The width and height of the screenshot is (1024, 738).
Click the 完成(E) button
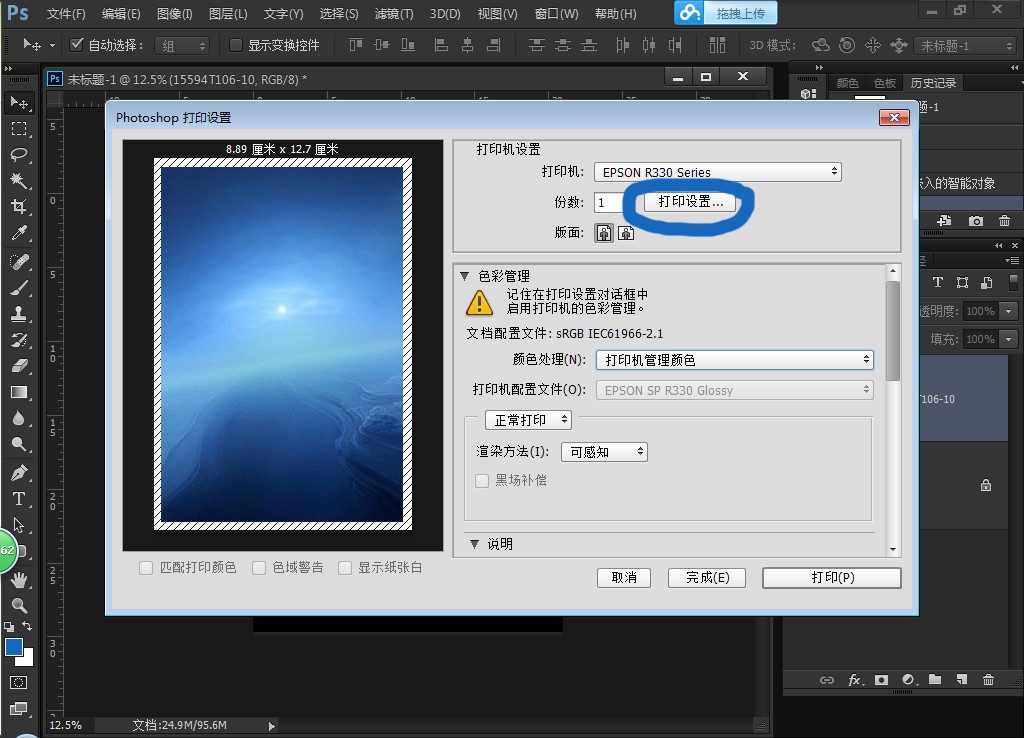[707, 577]
